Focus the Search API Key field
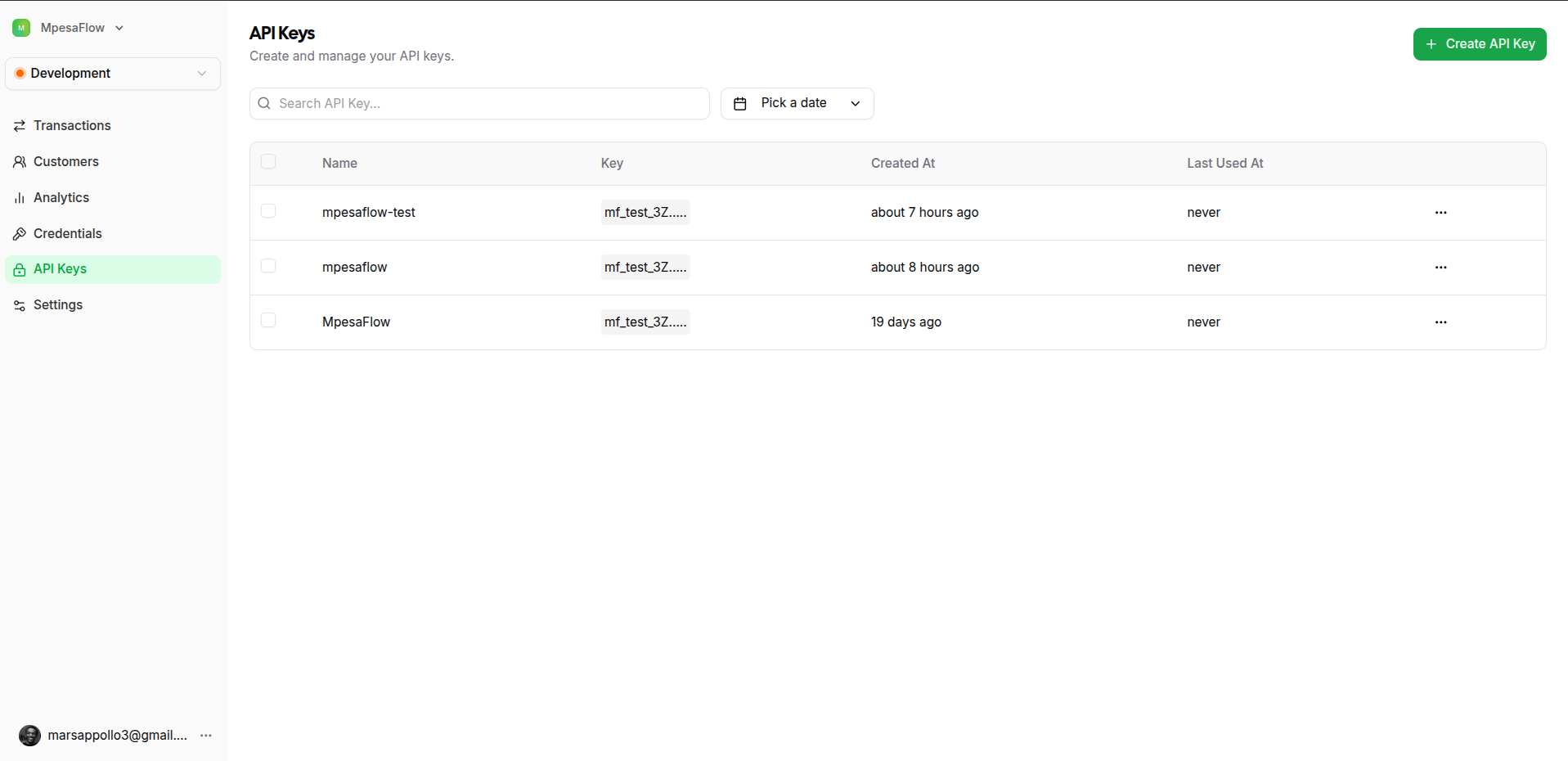The height and width of the screenshot is (761, 1568). click(x=479, y=104)
